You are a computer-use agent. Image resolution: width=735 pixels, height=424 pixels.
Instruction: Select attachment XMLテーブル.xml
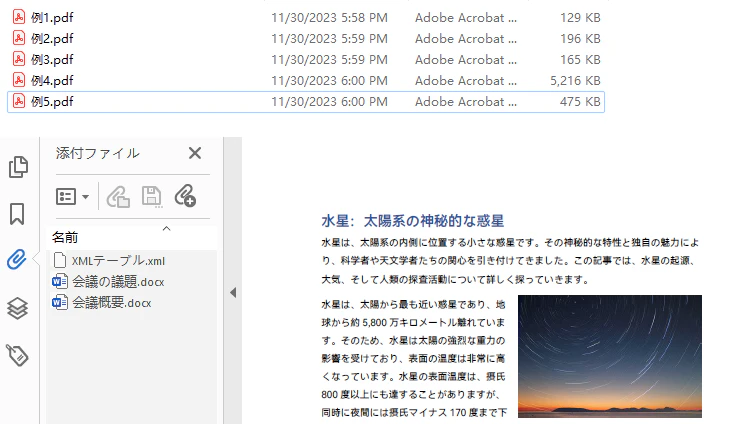118,260
